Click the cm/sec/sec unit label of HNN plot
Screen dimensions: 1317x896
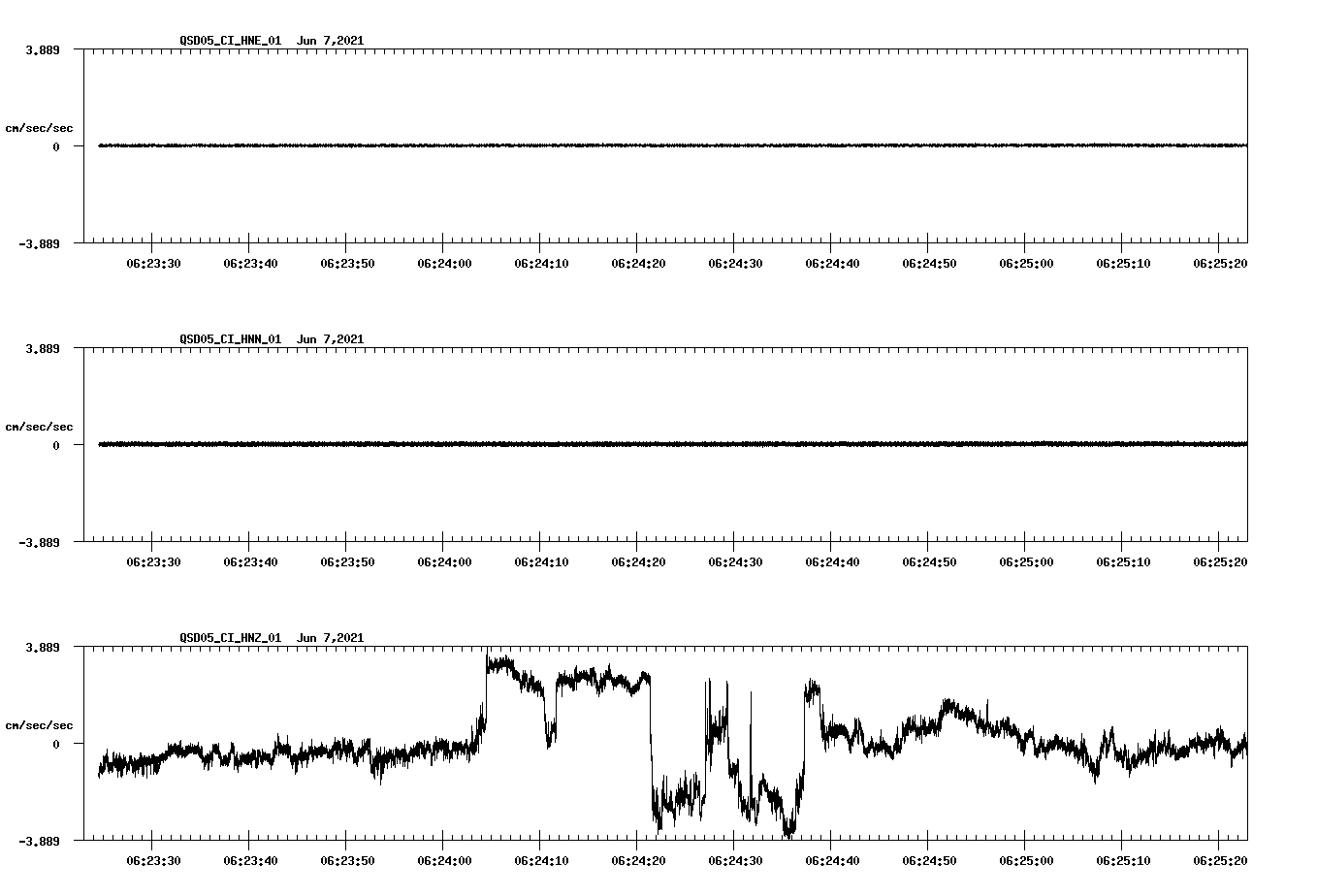[40, 427]
